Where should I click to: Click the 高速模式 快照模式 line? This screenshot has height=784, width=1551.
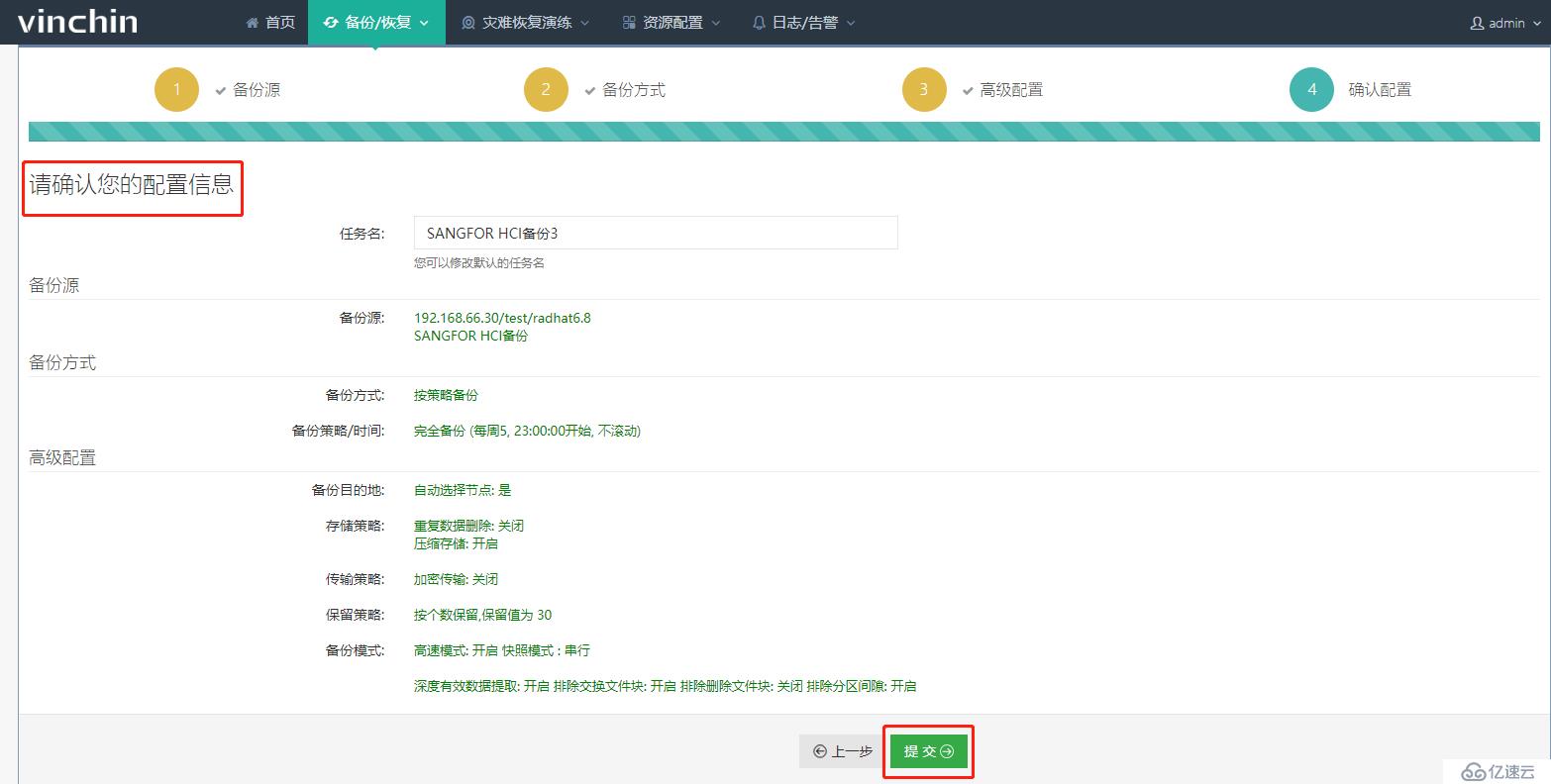[502, 650]
